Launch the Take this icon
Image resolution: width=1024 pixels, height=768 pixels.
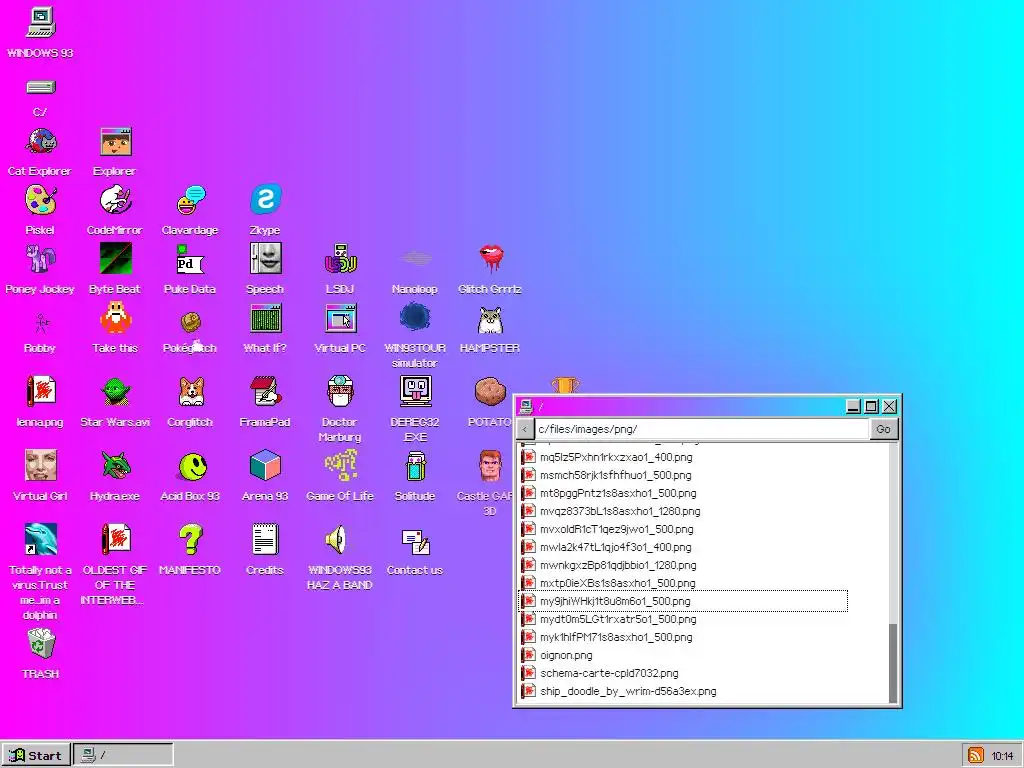(116, 318)
